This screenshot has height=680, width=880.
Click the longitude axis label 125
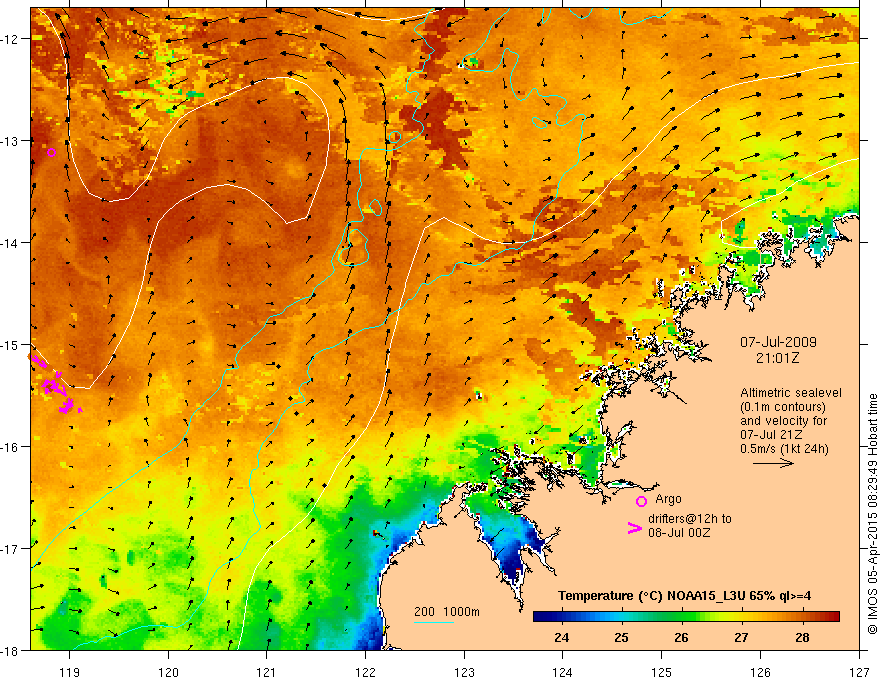[662, 672]
